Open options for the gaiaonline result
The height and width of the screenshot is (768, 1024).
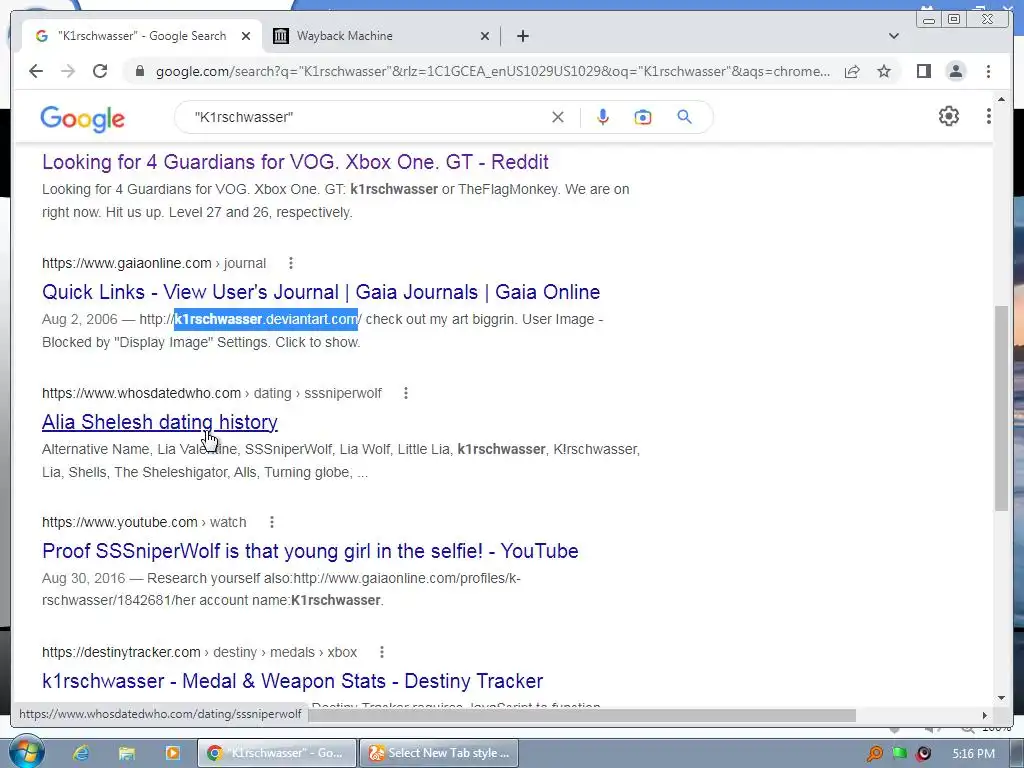tap(291, 263)
